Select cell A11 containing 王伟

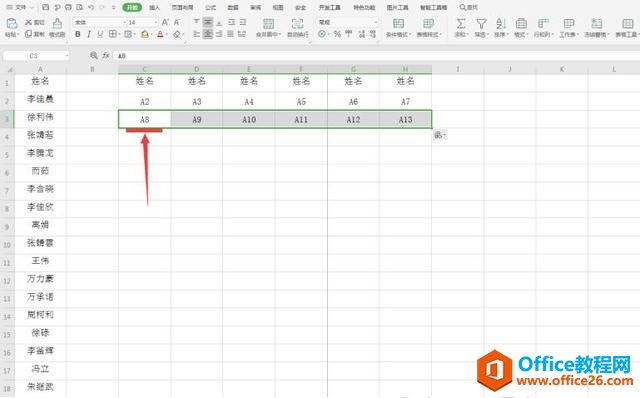tap(40, 261)
